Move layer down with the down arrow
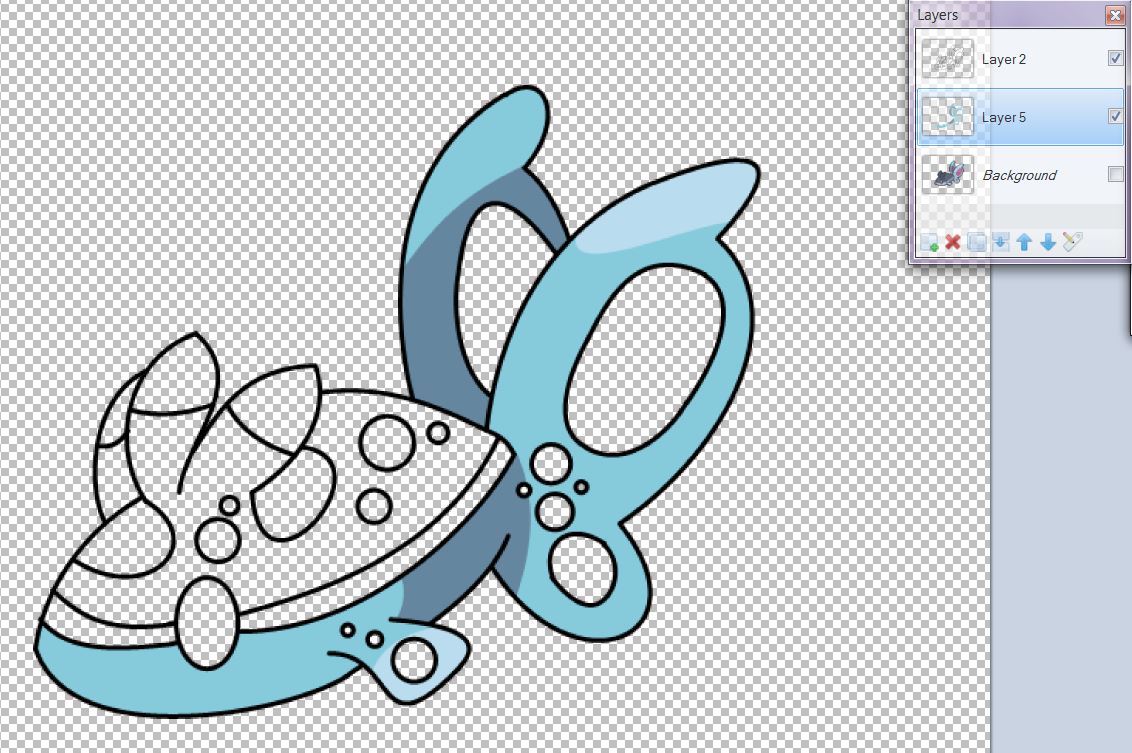The image size is (1132, 753). pos(1048,243)
